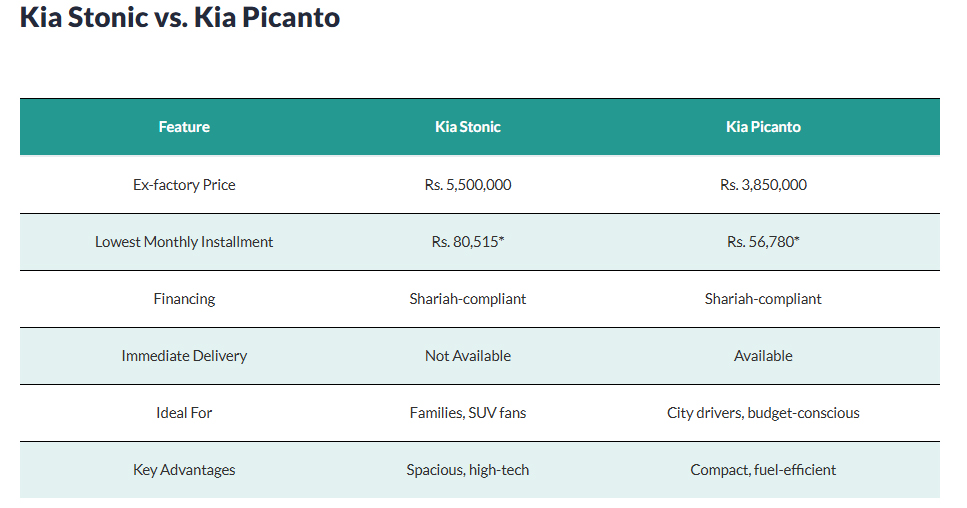Click the Compact, fuel-efficient cell
This screenshot has height=508, width=967.
pyautogui.click(x=763, y=470)
